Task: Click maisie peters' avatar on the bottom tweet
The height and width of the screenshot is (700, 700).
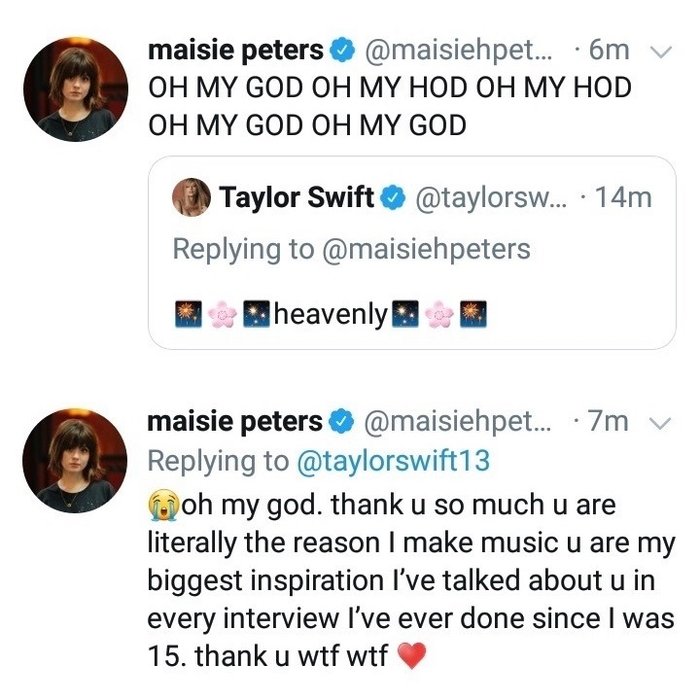Action: point(75,461)
